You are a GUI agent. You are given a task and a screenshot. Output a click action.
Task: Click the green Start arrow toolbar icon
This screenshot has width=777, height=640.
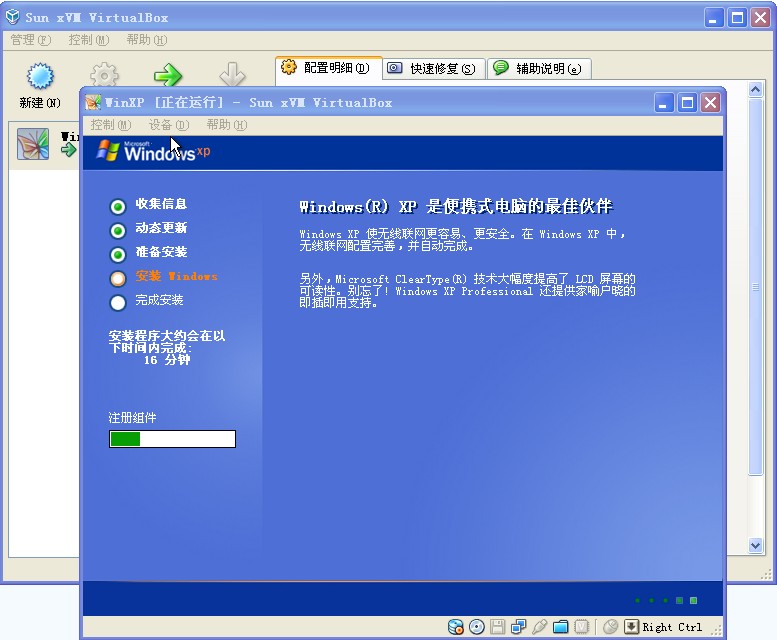(x=168, y=75)
